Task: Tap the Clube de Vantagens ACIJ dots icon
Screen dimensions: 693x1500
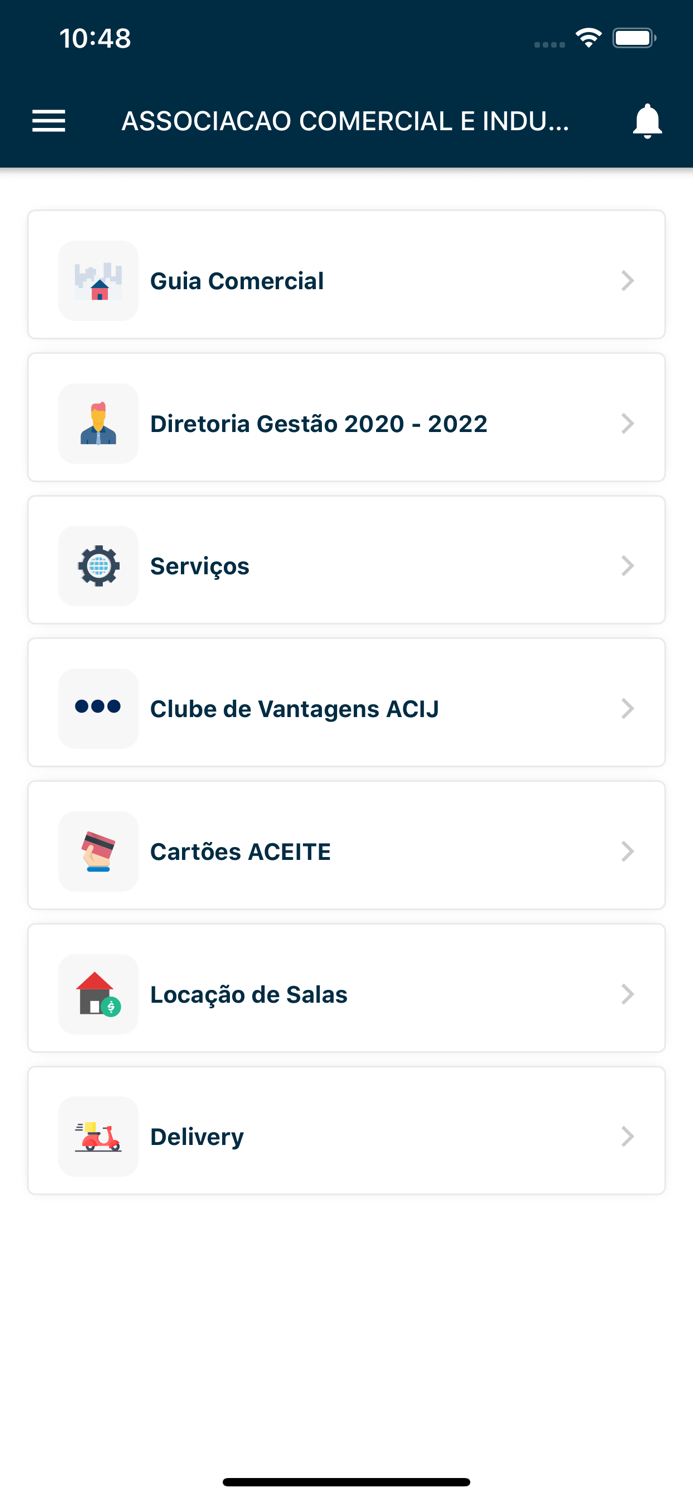Action: click(98, 708)
